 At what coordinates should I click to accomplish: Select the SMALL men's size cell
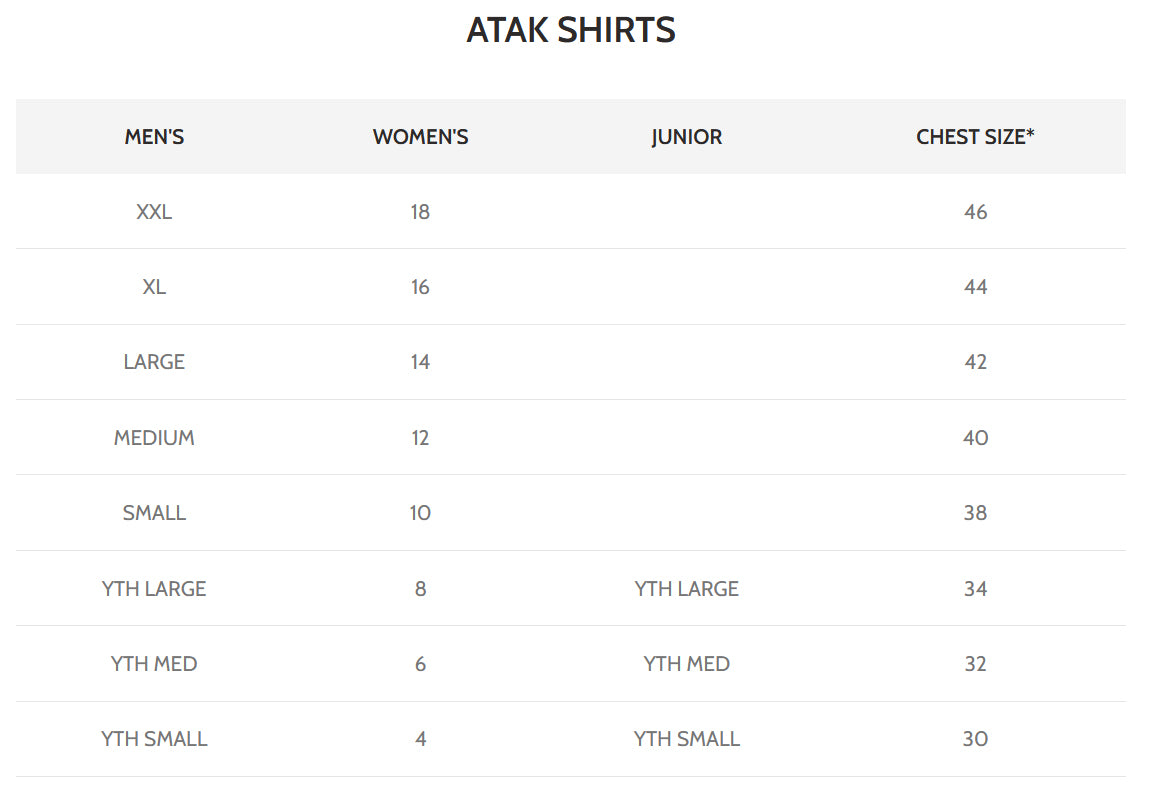pyautogui.click(x=154, y=513)
